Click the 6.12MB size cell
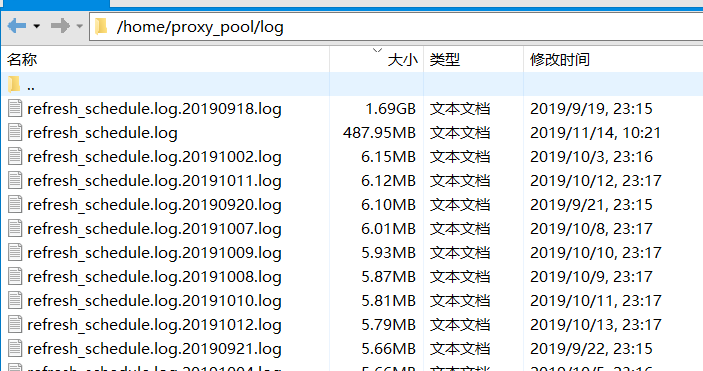 click(388, 181)
